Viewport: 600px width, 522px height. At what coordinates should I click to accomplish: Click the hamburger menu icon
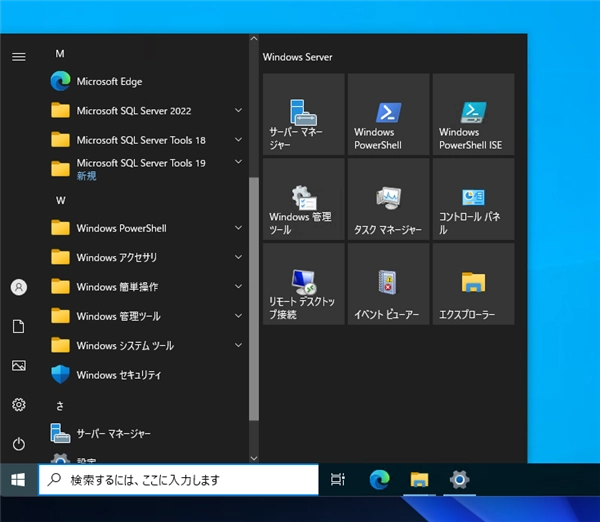click(x=19, y=57)
